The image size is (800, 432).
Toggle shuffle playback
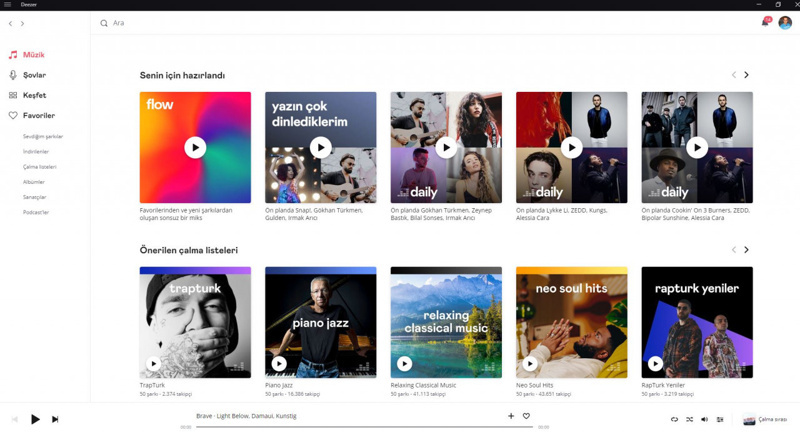coord(689,420)
